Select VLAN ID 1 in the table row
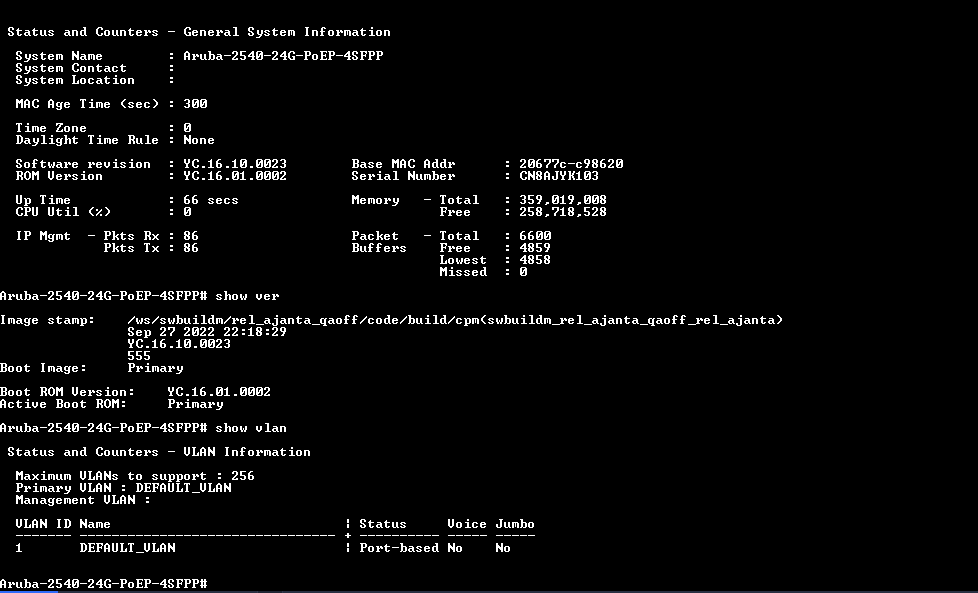Screen dimensions: 978x593 (x=19, y=548)
